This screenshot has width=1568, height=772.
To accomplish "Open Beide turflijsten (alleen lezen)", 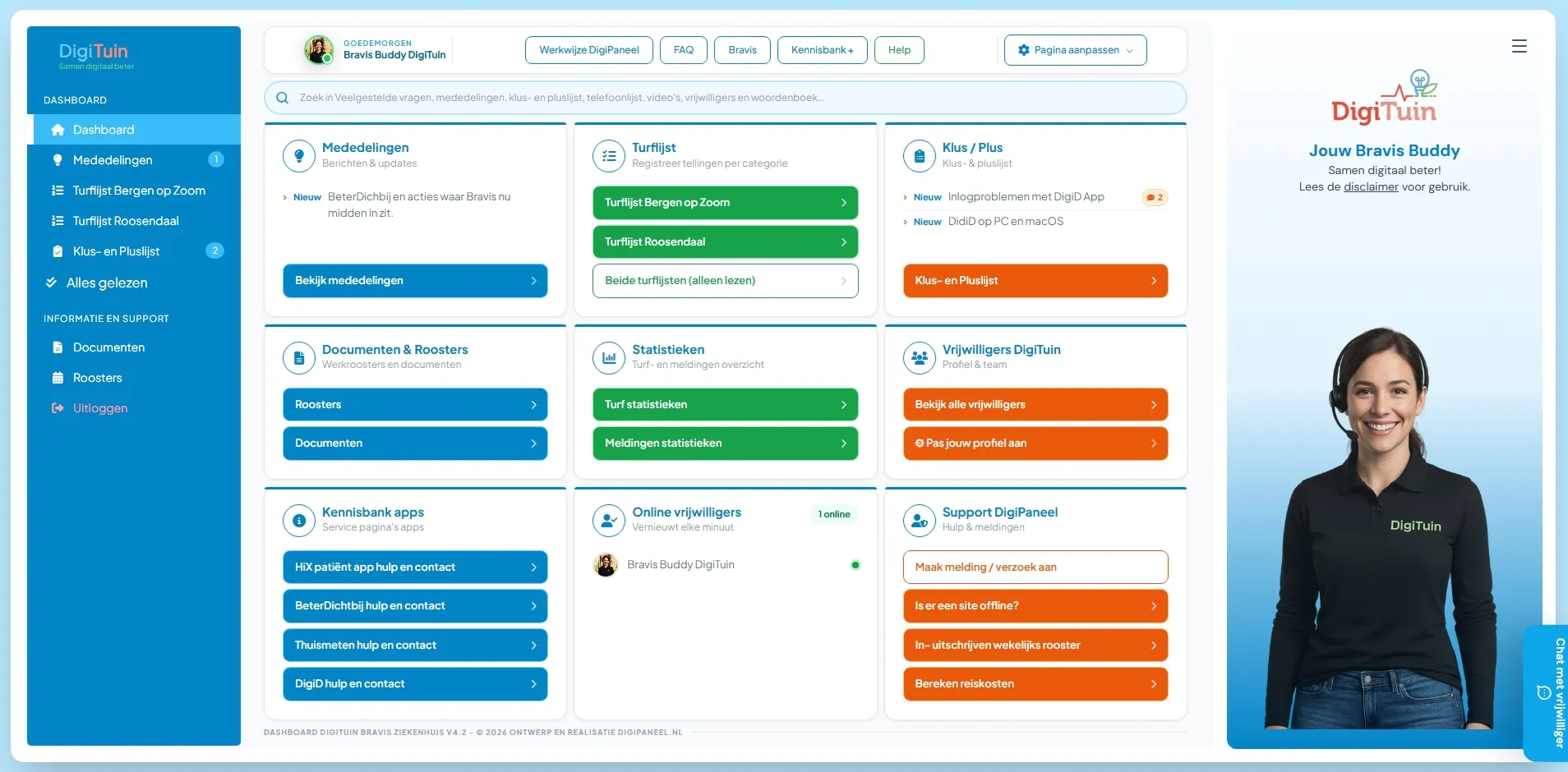I will [x=725, y=281].
